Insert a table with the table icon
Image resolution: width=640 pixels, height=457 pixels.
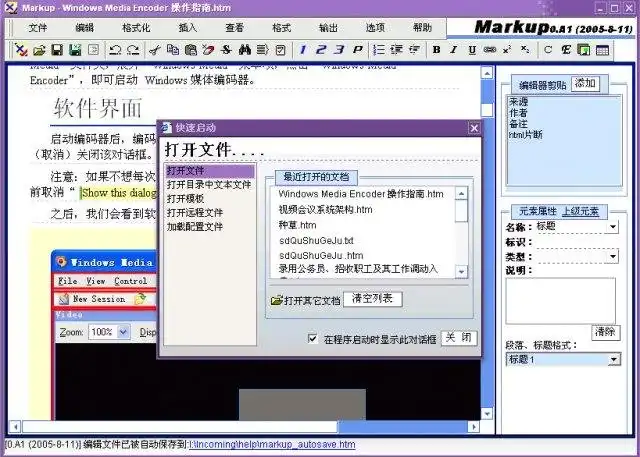click(602, 50)
